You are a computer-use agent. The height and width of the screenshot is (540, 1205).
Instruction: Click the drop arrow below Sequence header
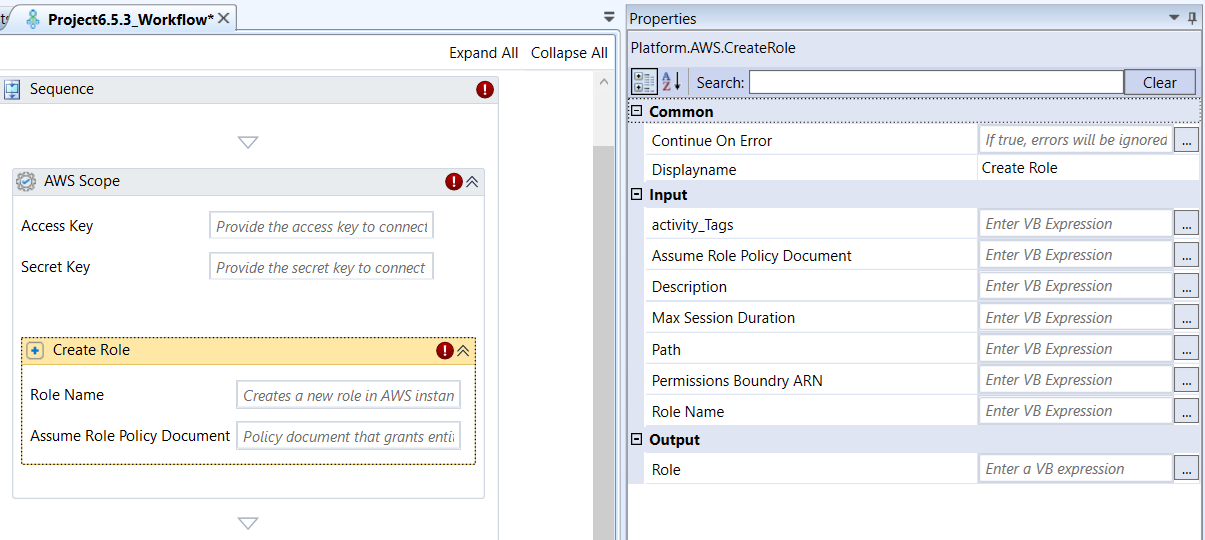coord(248,143)
